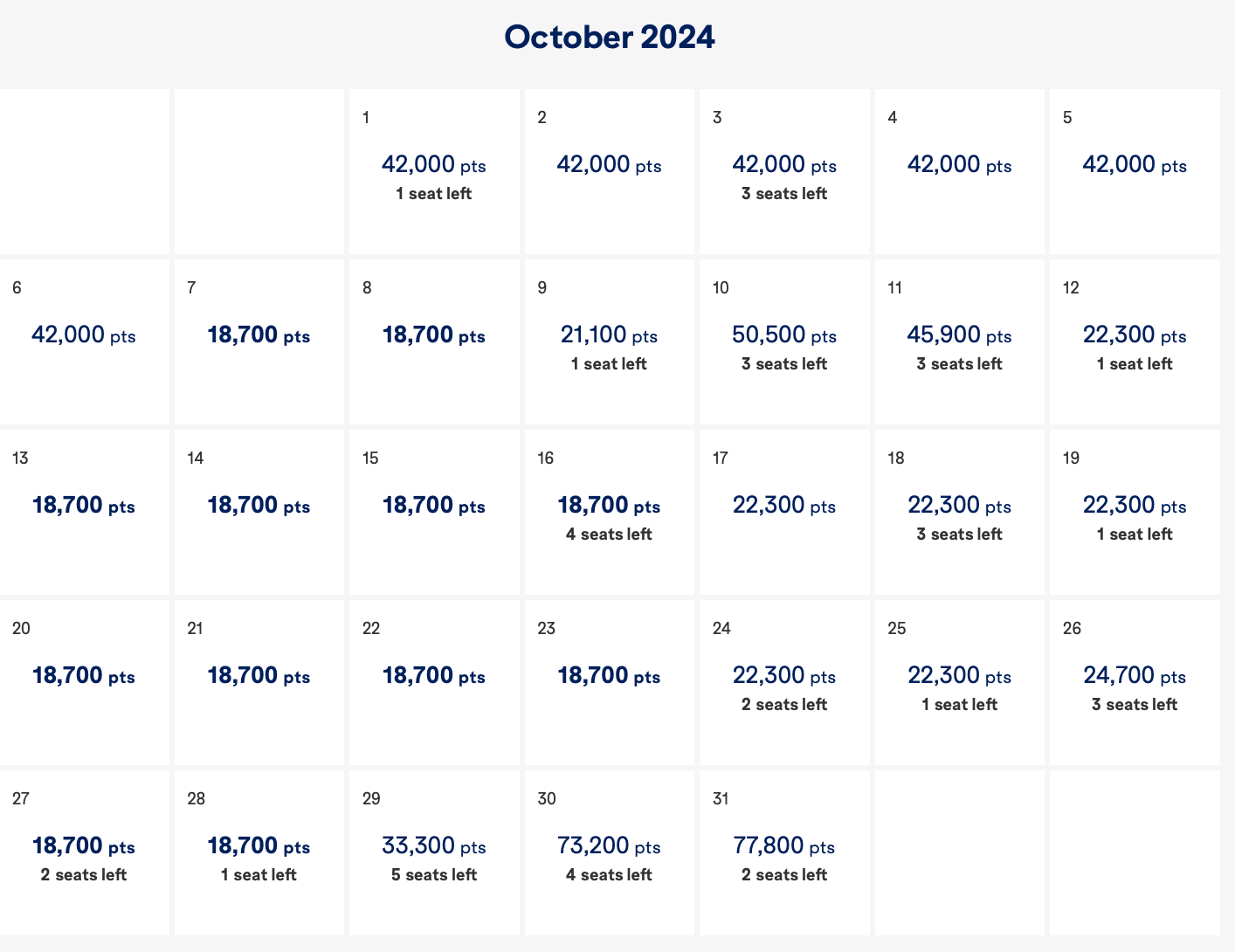The height and width of the screenshot is (952, 1235).
Task: Select October 30 priced 73,200 pts
Action: point(609,852)
